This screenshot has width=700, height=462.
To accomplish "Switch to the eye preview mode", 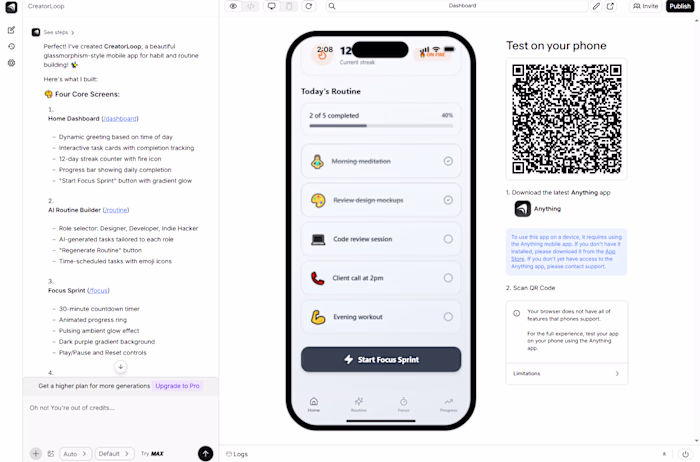I will coord(233,6).
